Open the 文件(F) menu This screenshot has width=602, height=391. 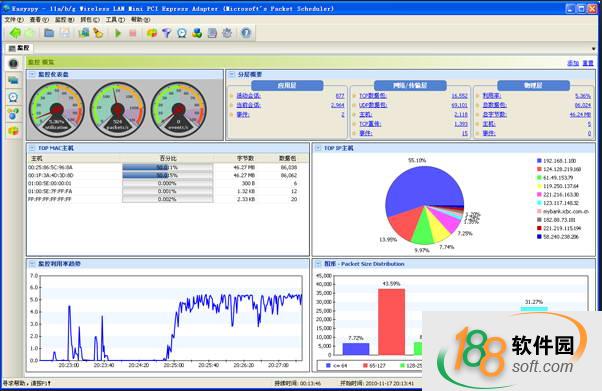[14, 19]
